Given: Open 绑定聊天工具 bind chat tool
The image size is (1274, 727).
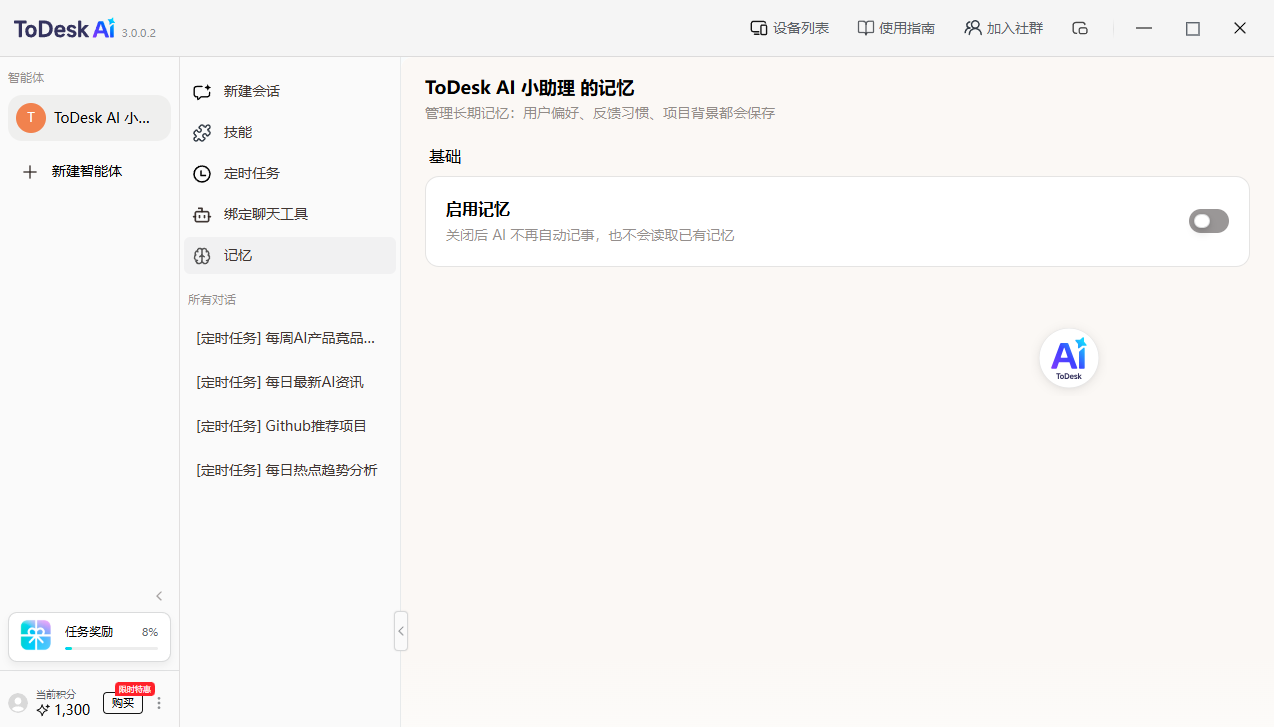Looking at the screenshot, I should coord(290,214).
